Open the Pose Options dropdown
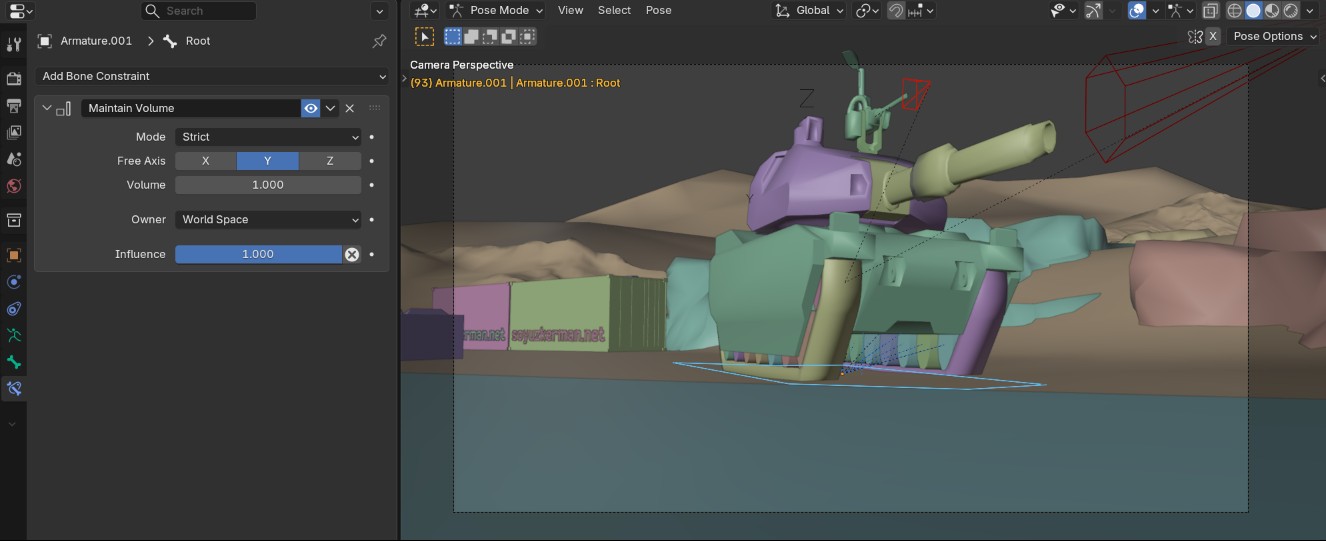 tap(1275, 36)
